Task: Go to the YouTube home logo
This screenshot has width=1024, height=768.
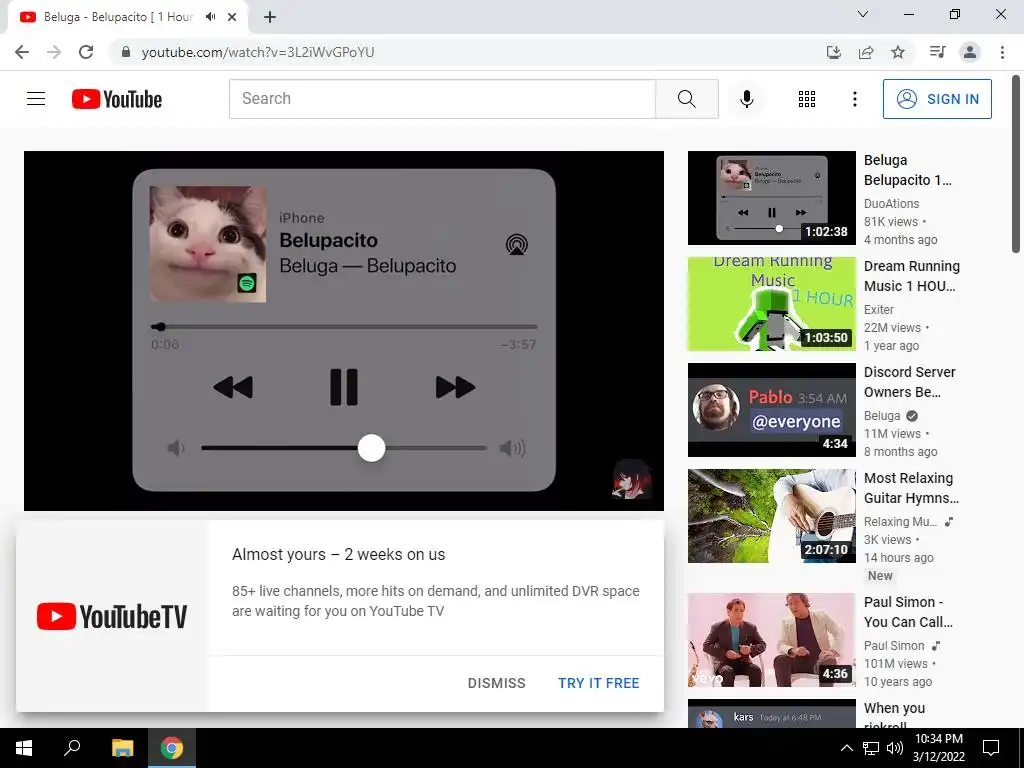Action: 117,99
